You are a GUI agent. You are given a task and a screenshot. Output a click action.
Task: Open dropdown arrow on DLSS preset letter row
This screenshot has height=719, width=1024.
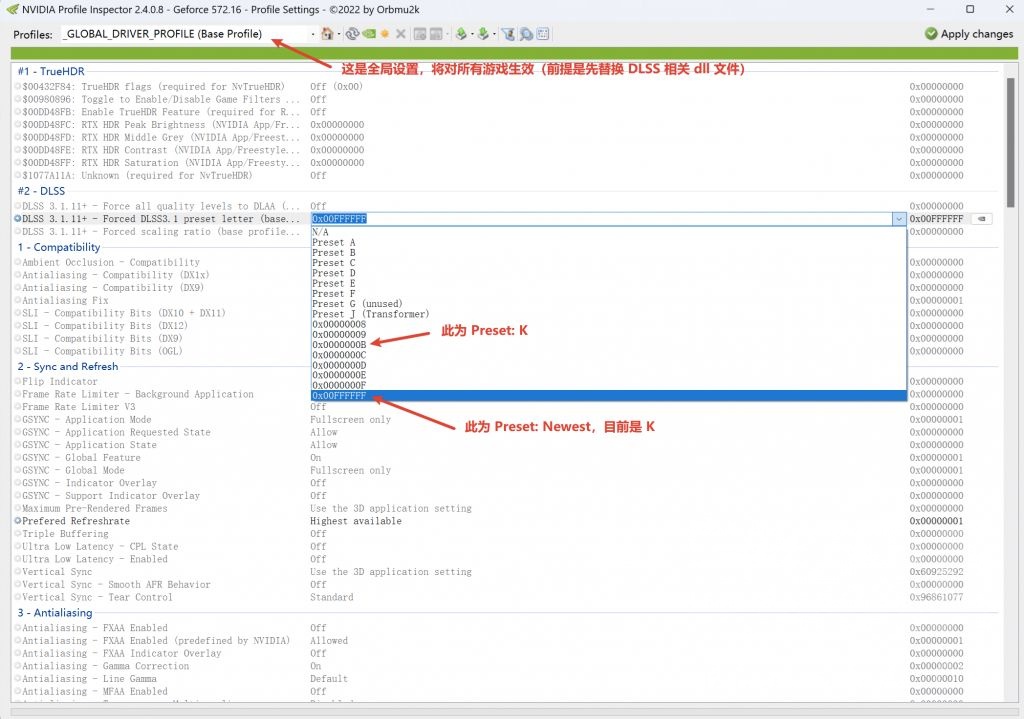(899, 218)
